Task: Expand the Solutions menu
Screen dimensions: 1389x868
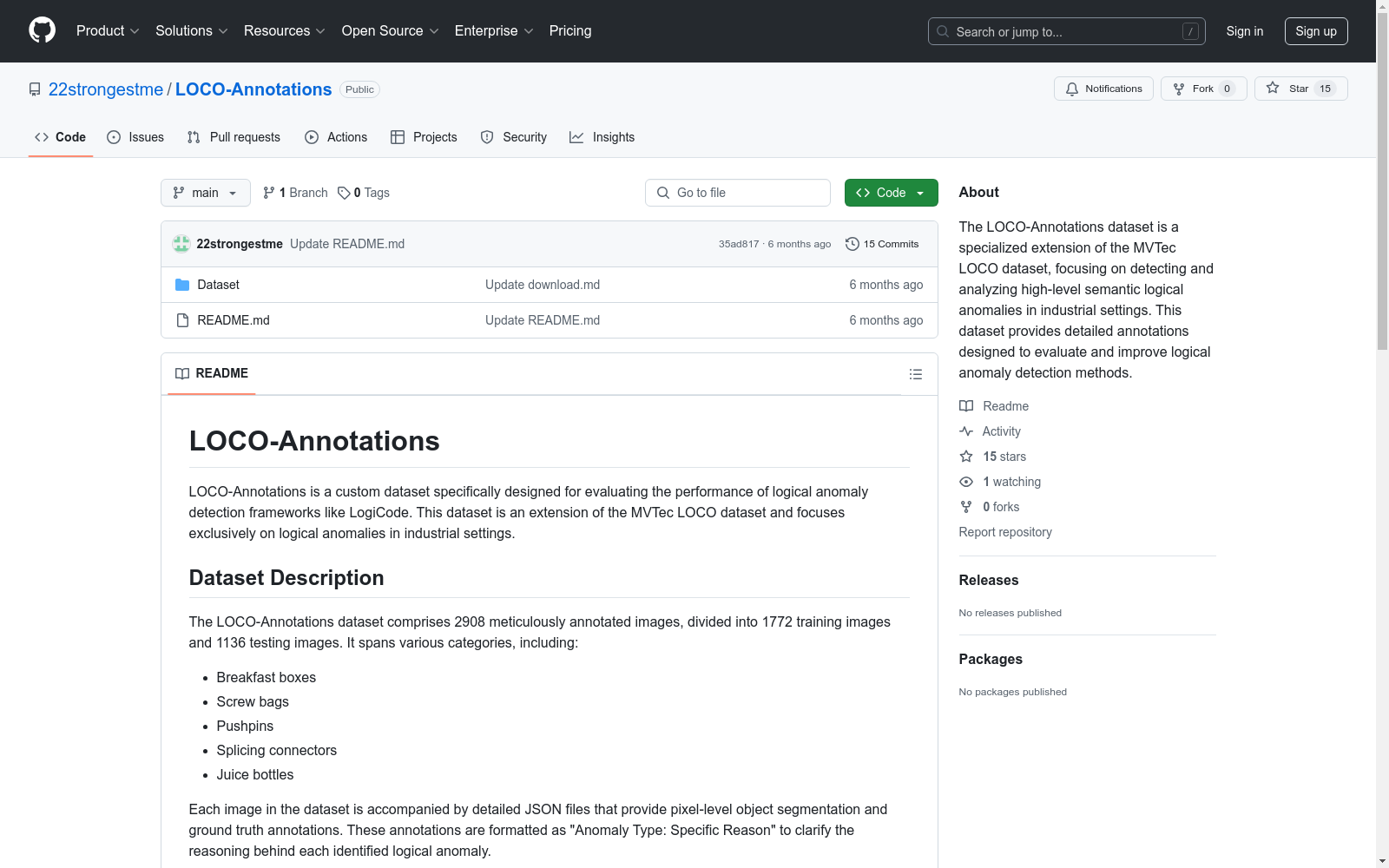Action: (192, 31)
